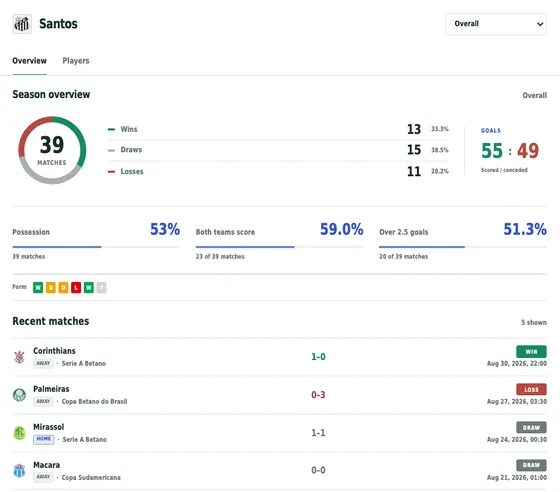Select the Wins legend row marker
The height and width of the screenshot is (492, 560).
click(x=111, y=129)
